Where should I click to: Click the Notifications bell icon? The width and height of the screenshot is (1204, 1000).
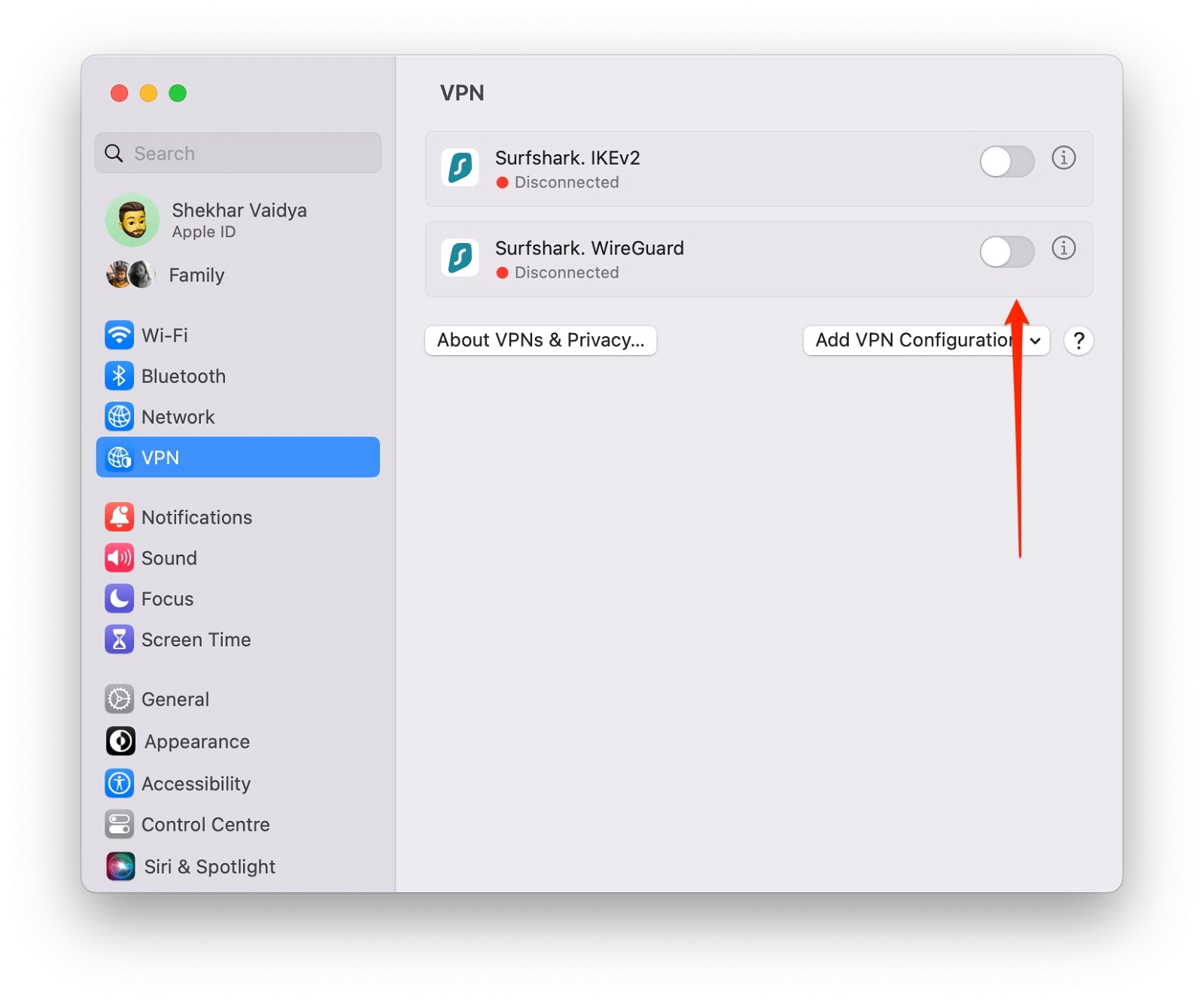[119, 518]
